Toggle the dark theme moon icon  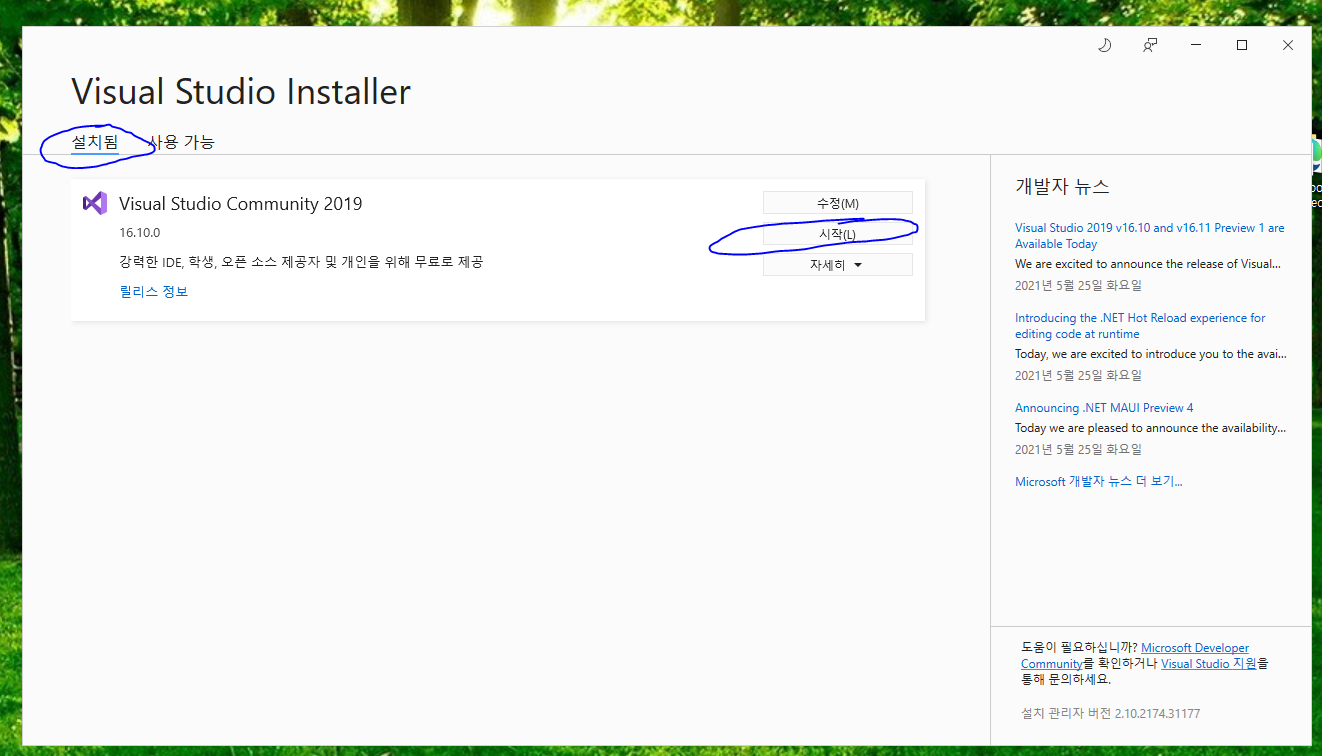pyautogui.click(x=1105, y=45)
